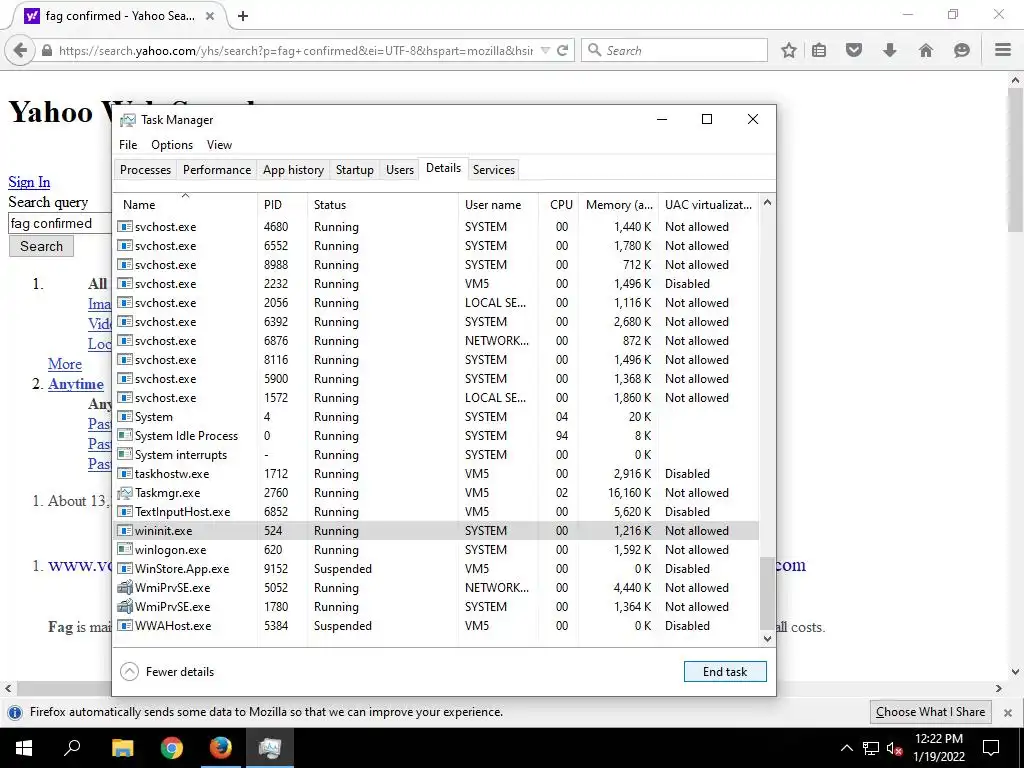Sort by User name column header
The width and height of the screenshot is (1024, 768).
498,204
